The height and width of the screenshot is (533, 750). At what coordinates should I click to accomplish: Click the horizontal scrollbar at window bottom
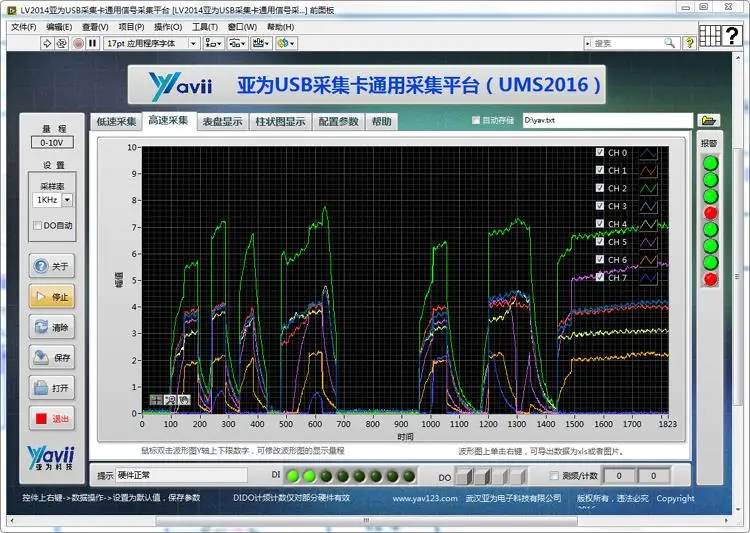coord(368,520)
